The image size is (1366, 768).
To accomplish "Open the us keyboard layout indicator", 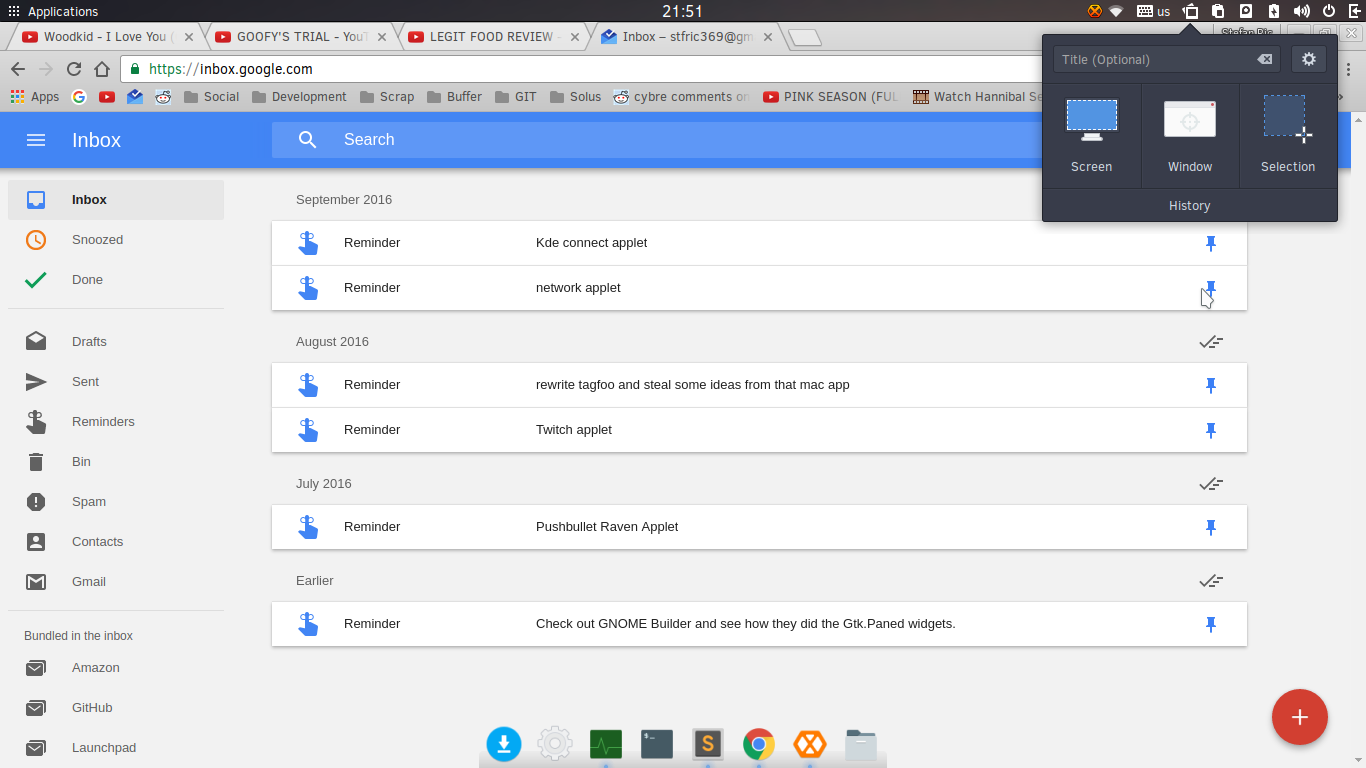I will point(1154,11).
